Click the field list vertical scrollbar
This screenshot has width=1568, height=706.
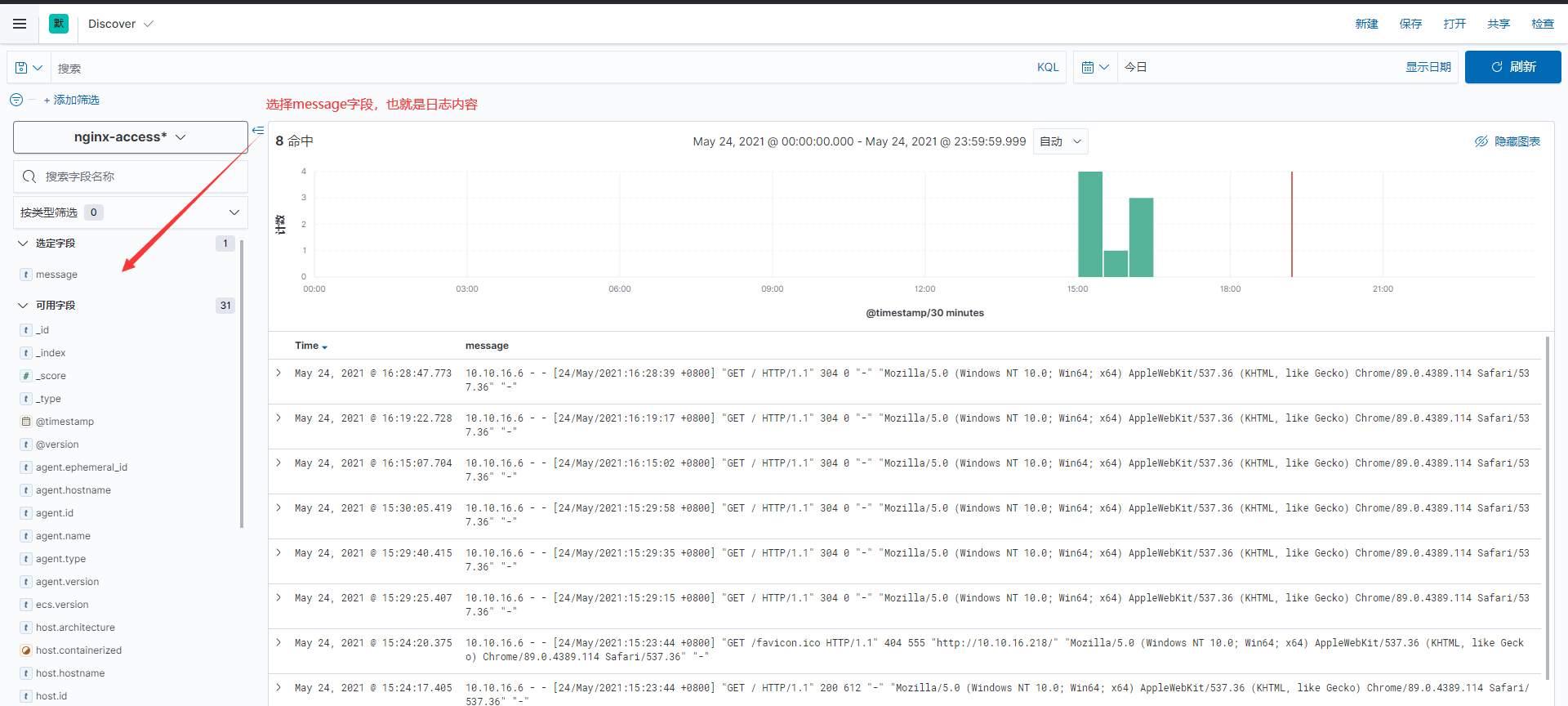coord(242,384)
